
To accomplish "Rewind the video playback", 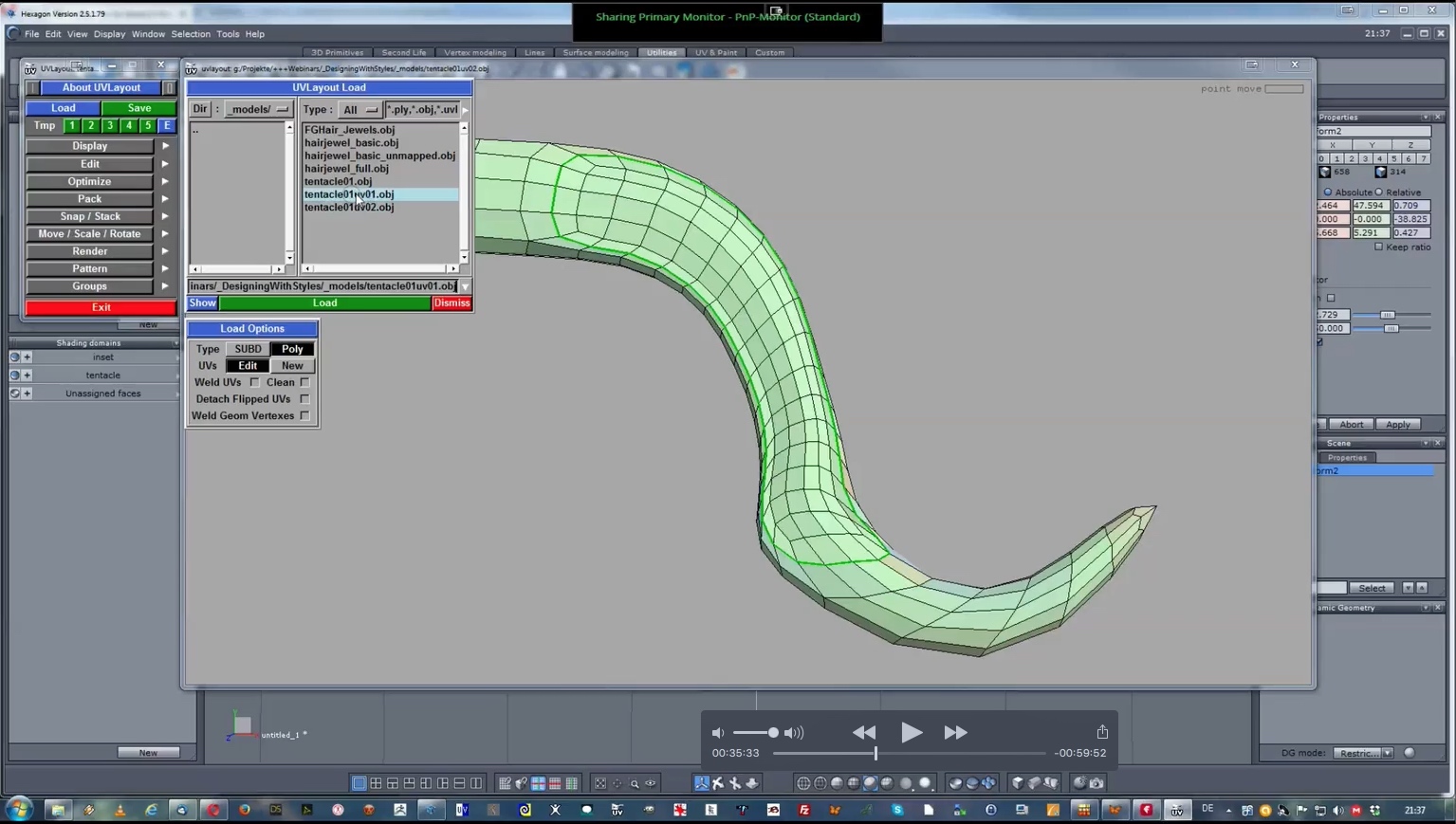I will coord(864,733).
